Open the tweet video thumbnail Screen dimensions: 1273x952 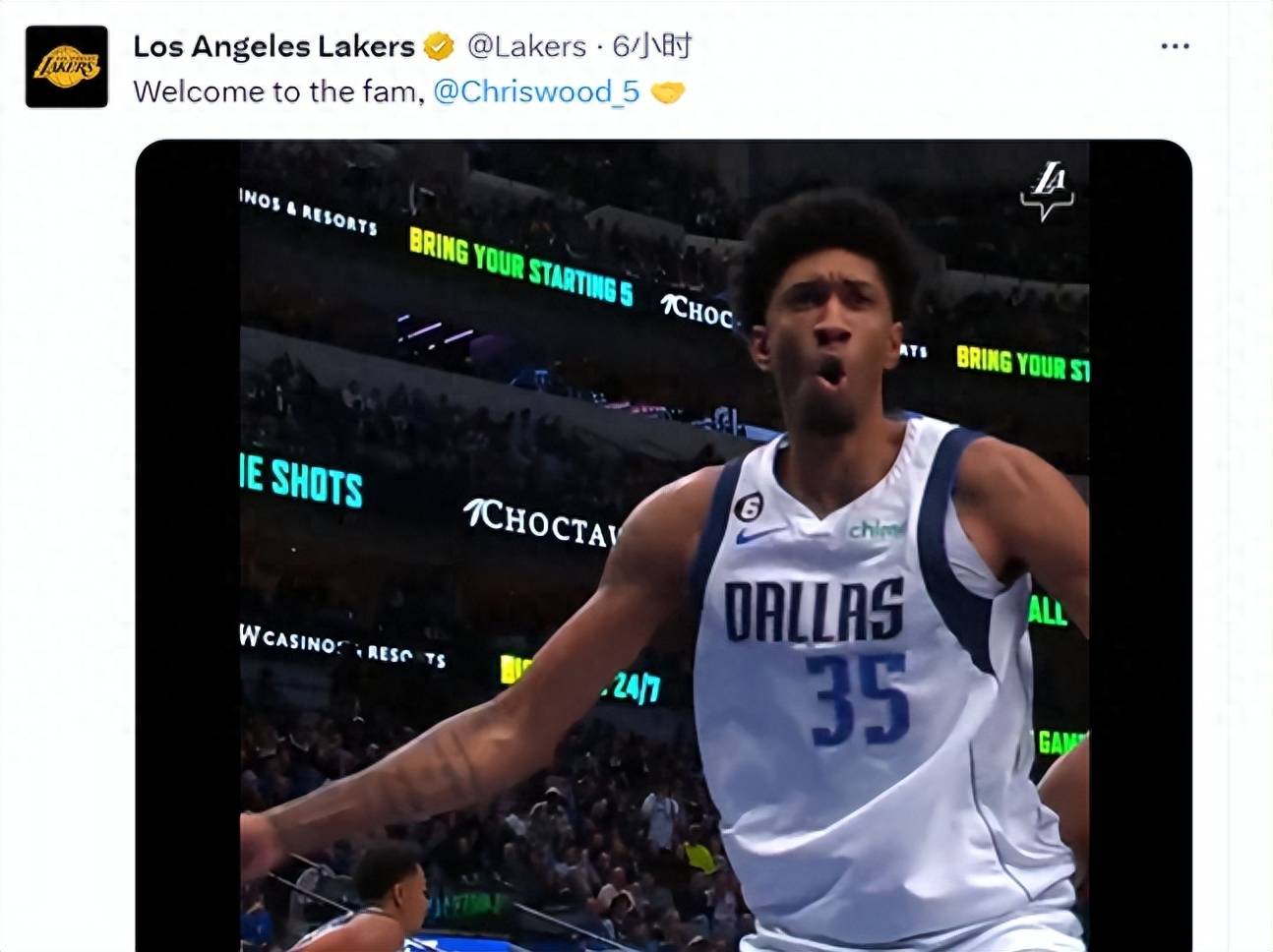click(x=664, y=546)
